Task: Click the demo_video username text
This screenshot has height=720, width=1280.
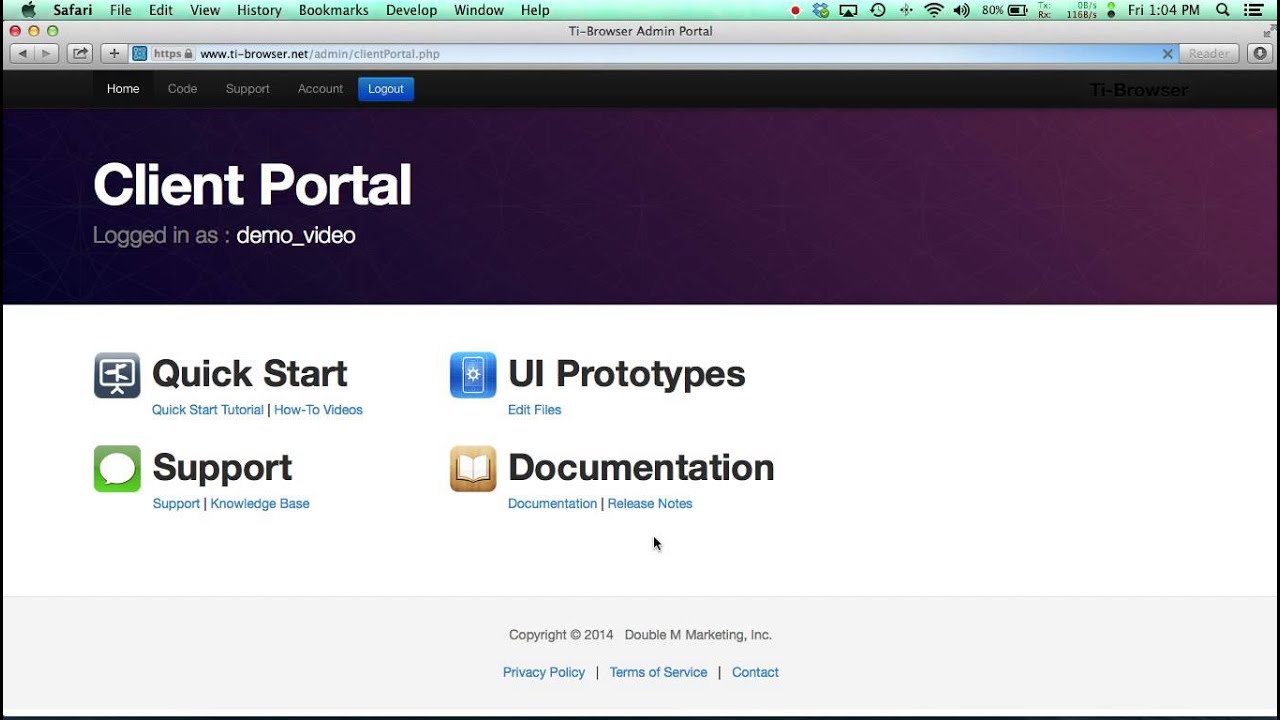Action: pyautogui.click(x=296, y=236)
